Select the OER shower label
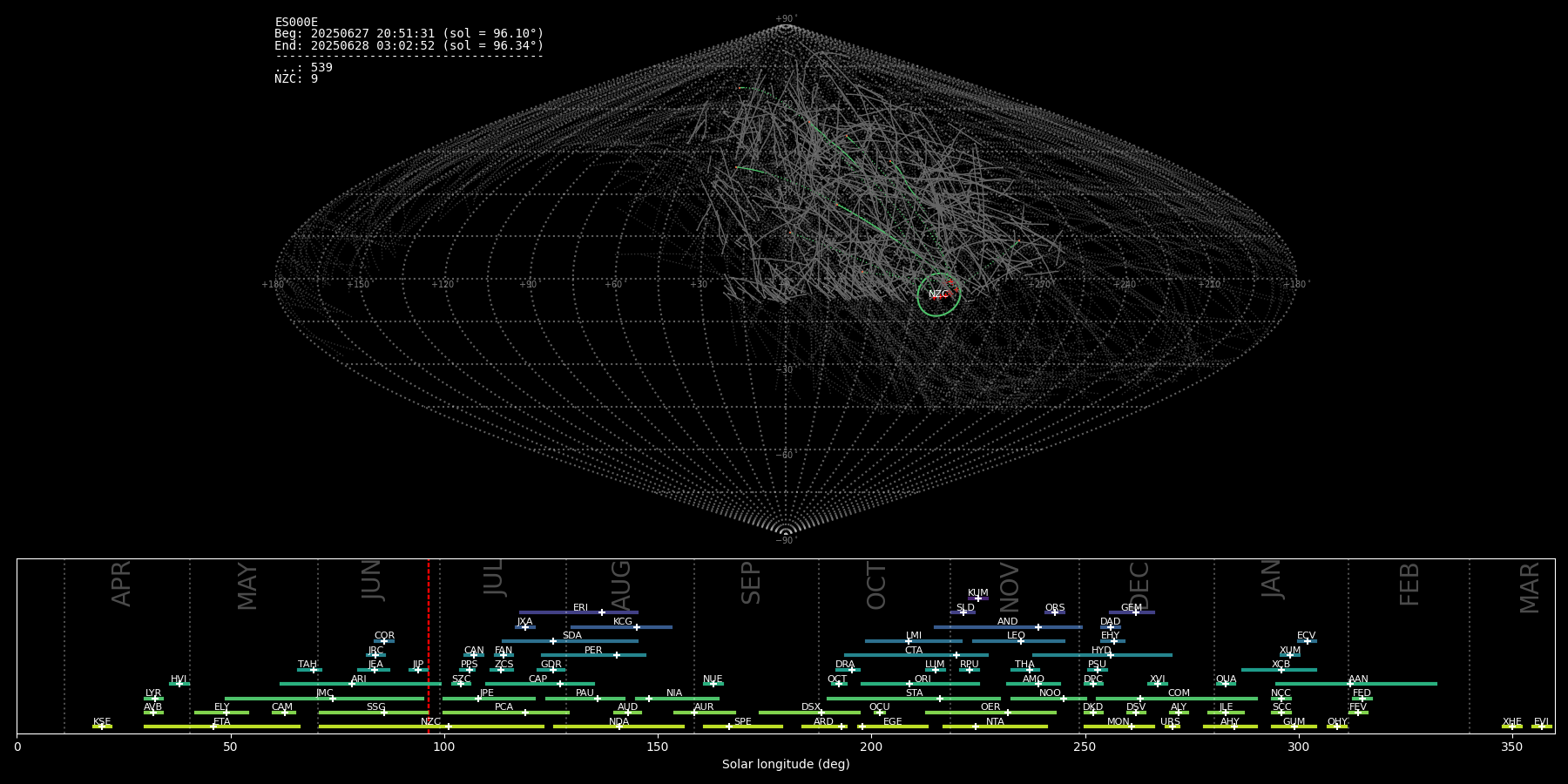The width and height of the screenshot is (1568, 784). [990, 707]
